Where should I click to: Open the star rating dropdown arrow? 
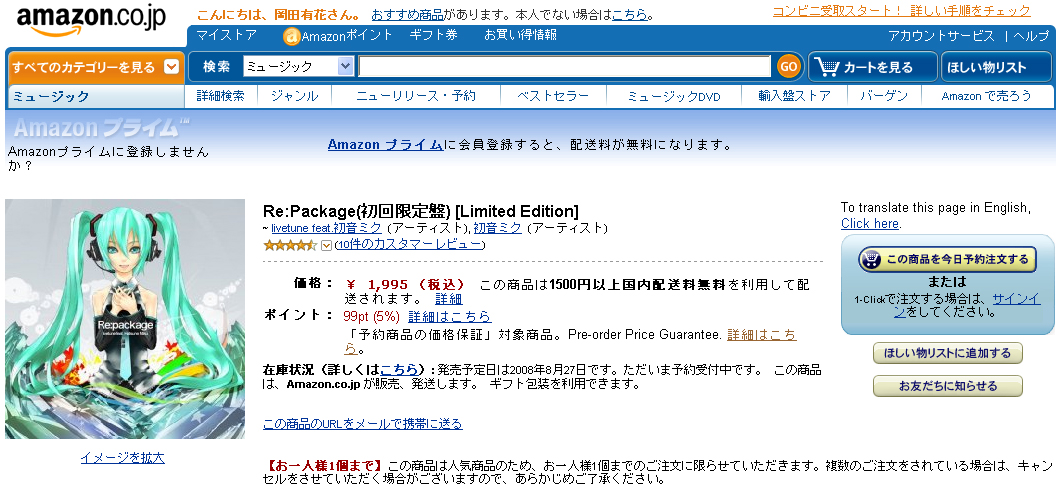(327, 245)
